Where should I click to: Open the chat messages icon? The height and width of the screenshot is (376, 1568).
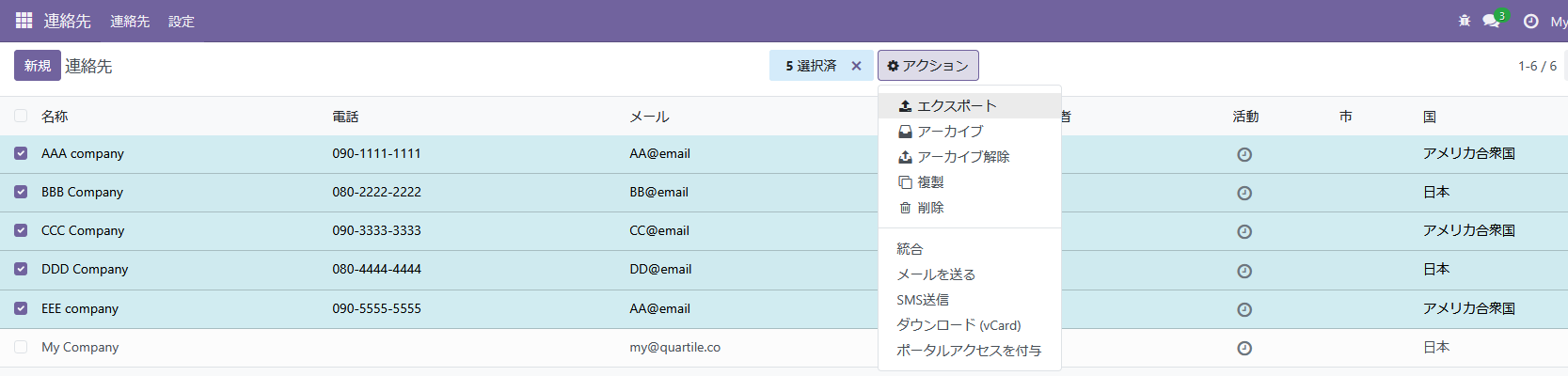pos(1491,21)
